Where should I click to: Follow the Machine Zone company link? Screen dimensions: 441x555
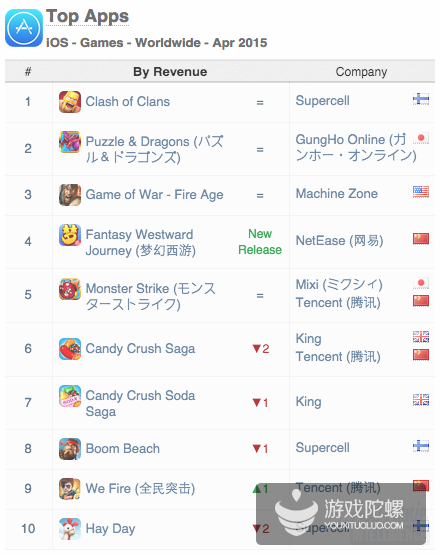(x=337, y=194)
